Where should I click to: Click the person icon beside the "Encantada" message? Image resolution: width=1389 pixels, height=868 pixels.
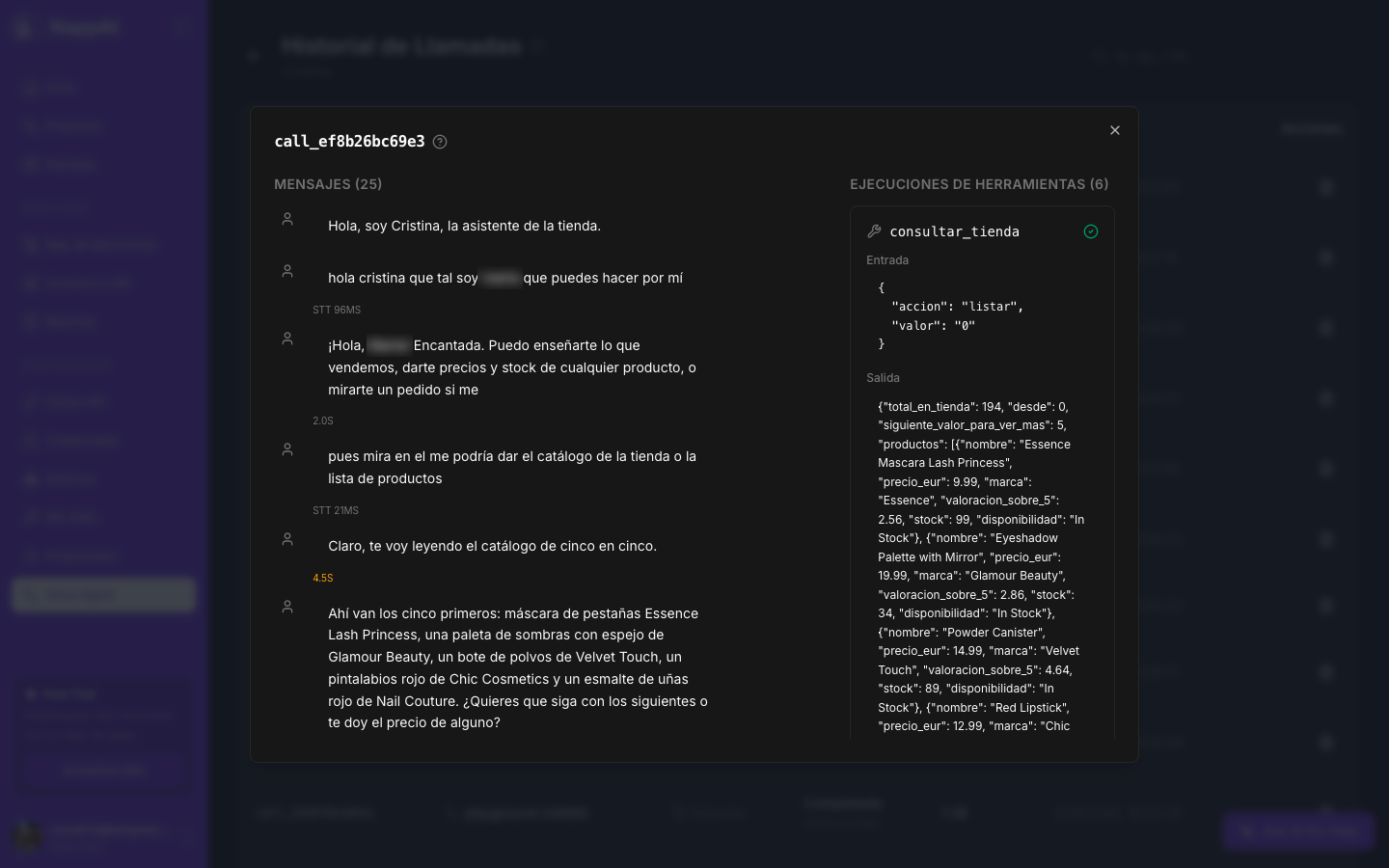coord(287,339)
